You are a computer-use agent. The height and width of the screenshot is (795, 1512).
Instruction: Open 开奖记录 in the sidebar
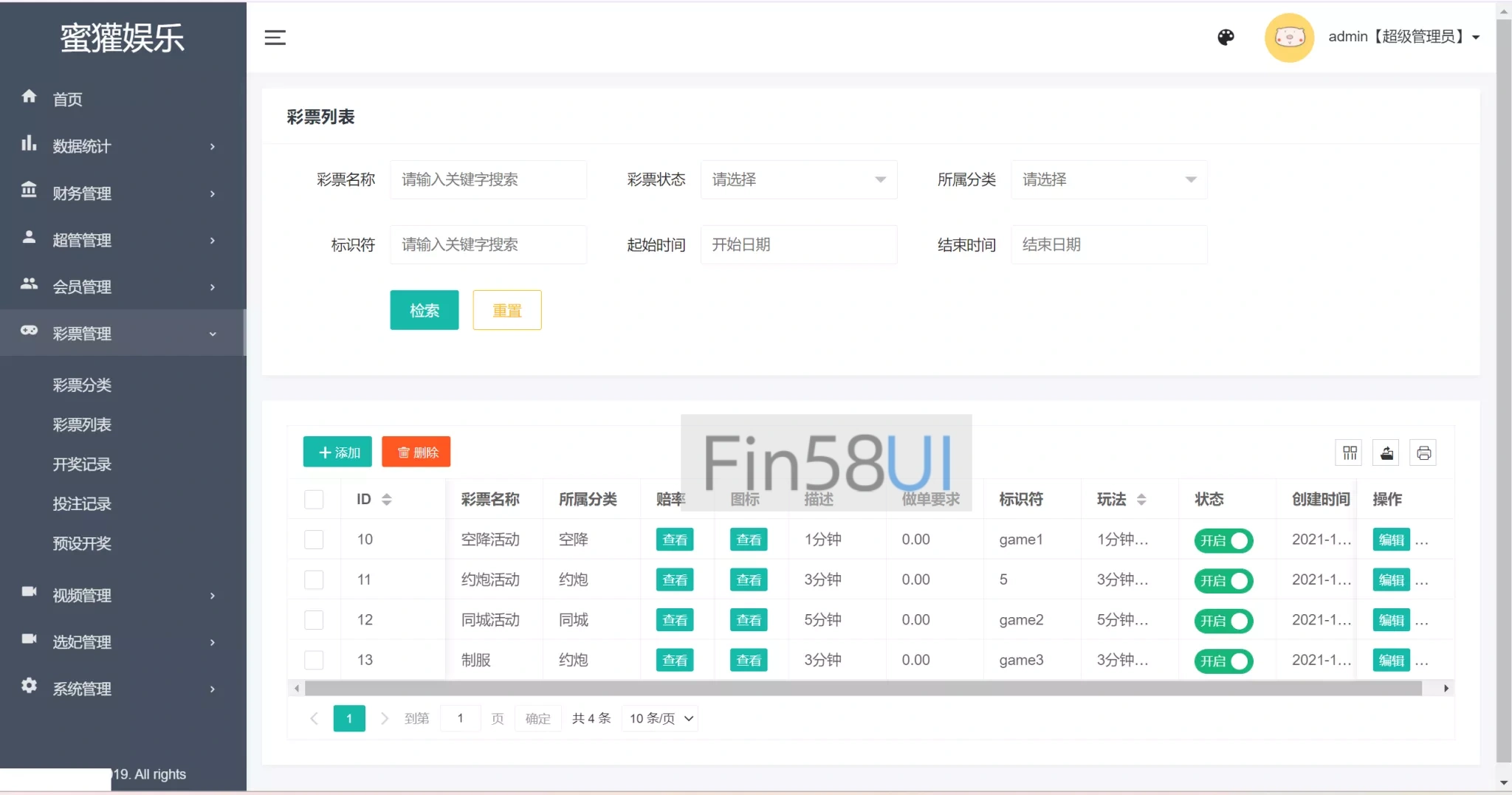point(82,464)
